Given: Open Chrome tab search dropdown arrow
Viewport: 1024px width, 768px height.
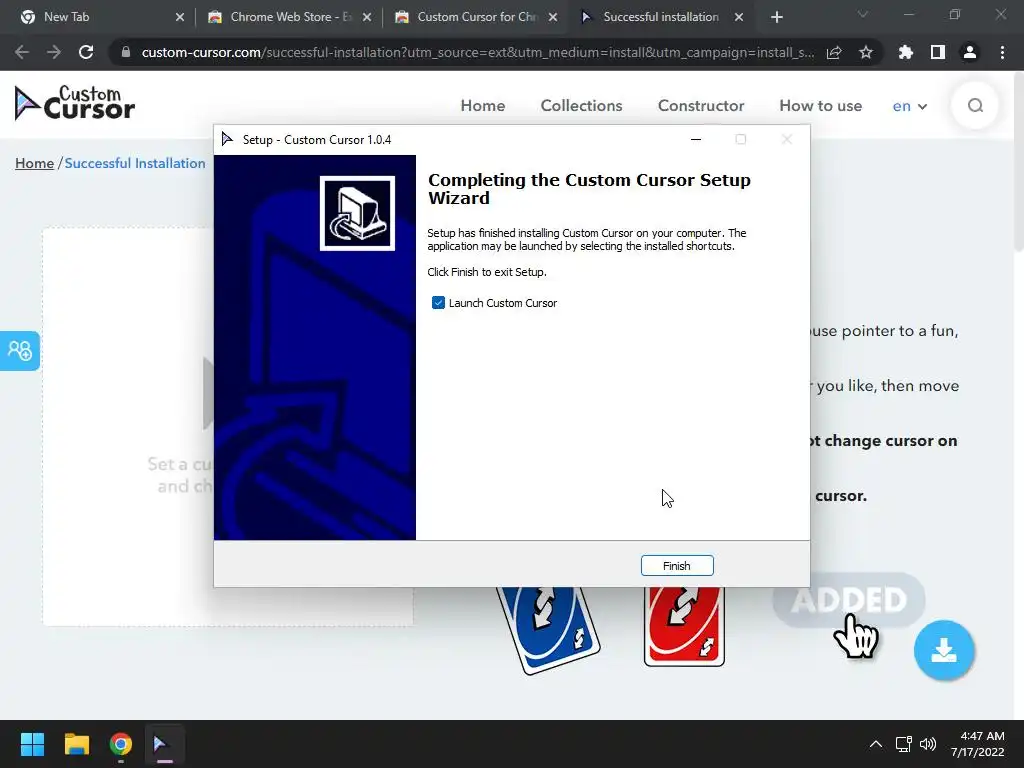Looking at the screenshot, I should click(863, 14).
